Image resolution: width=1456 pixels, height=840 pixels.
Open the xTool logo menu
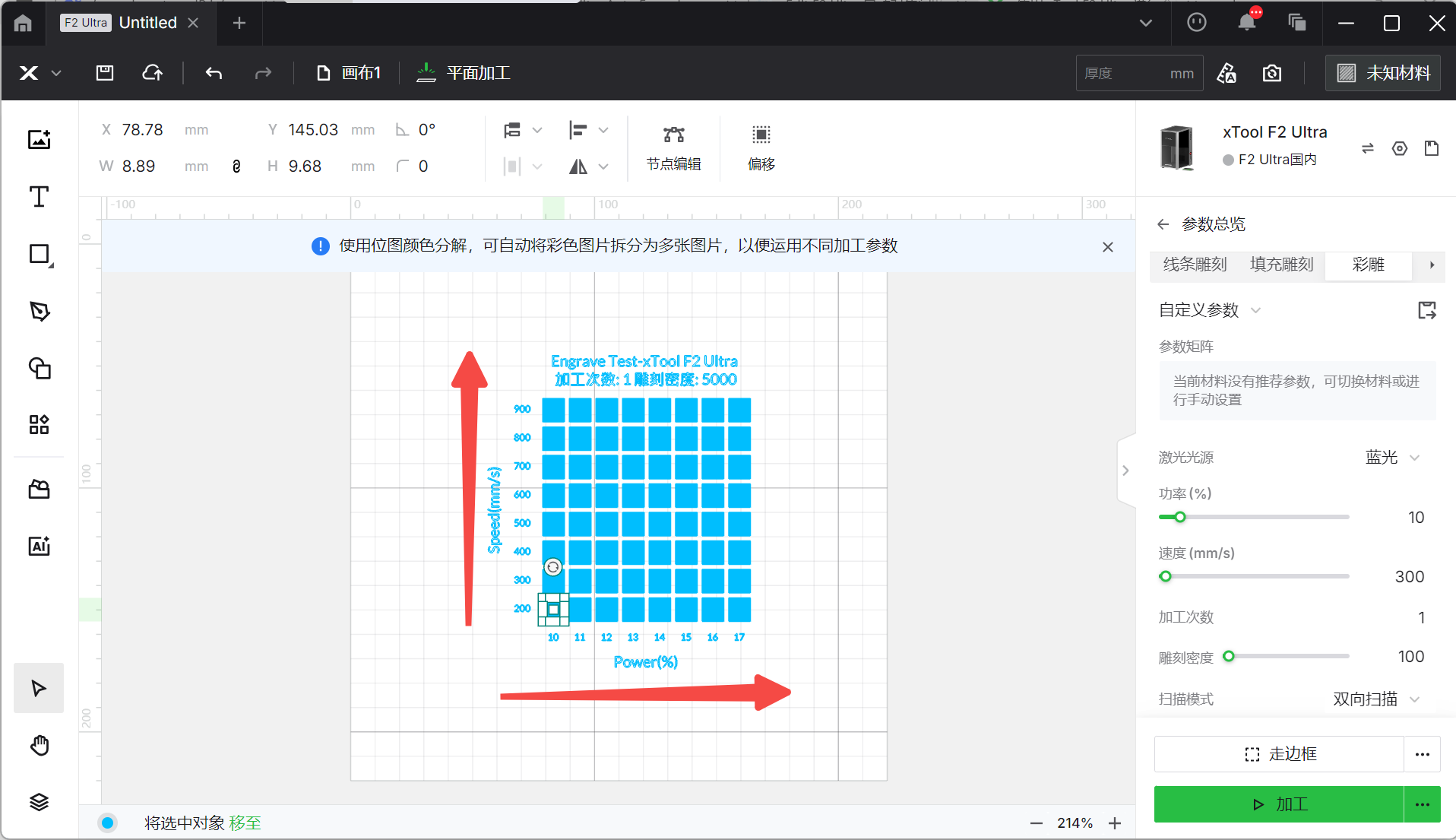(x=40, y=73)
